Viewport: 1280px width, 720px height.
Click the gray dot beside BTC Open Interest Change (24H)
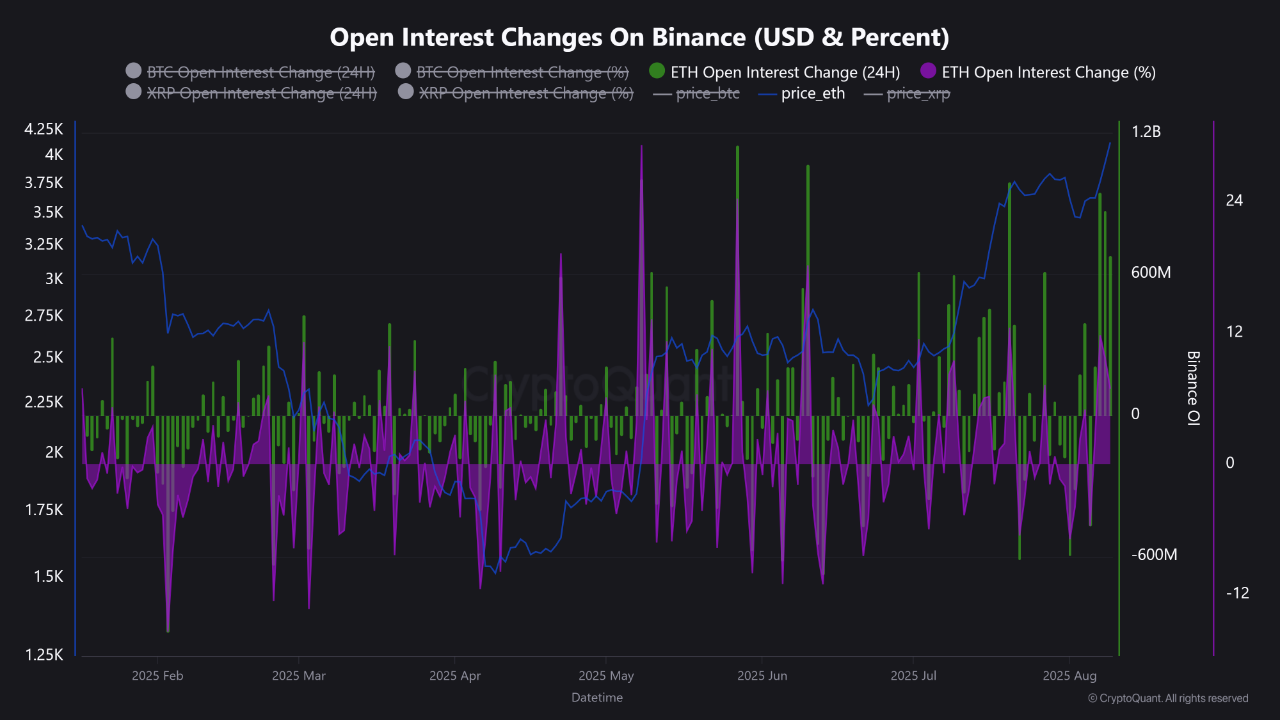tap(132, 72)
